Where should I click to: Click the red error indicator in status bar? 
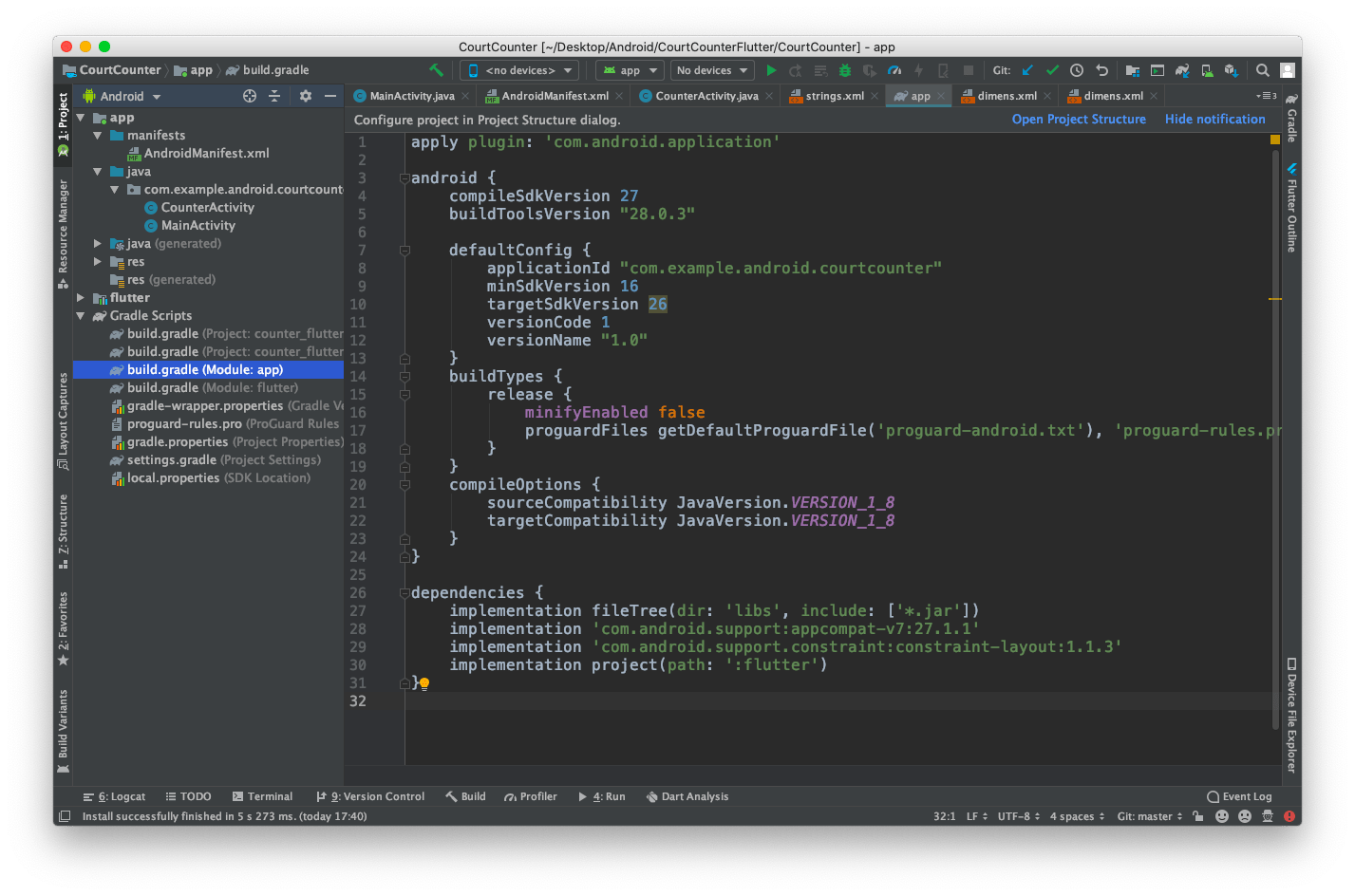click(1289, 816)
